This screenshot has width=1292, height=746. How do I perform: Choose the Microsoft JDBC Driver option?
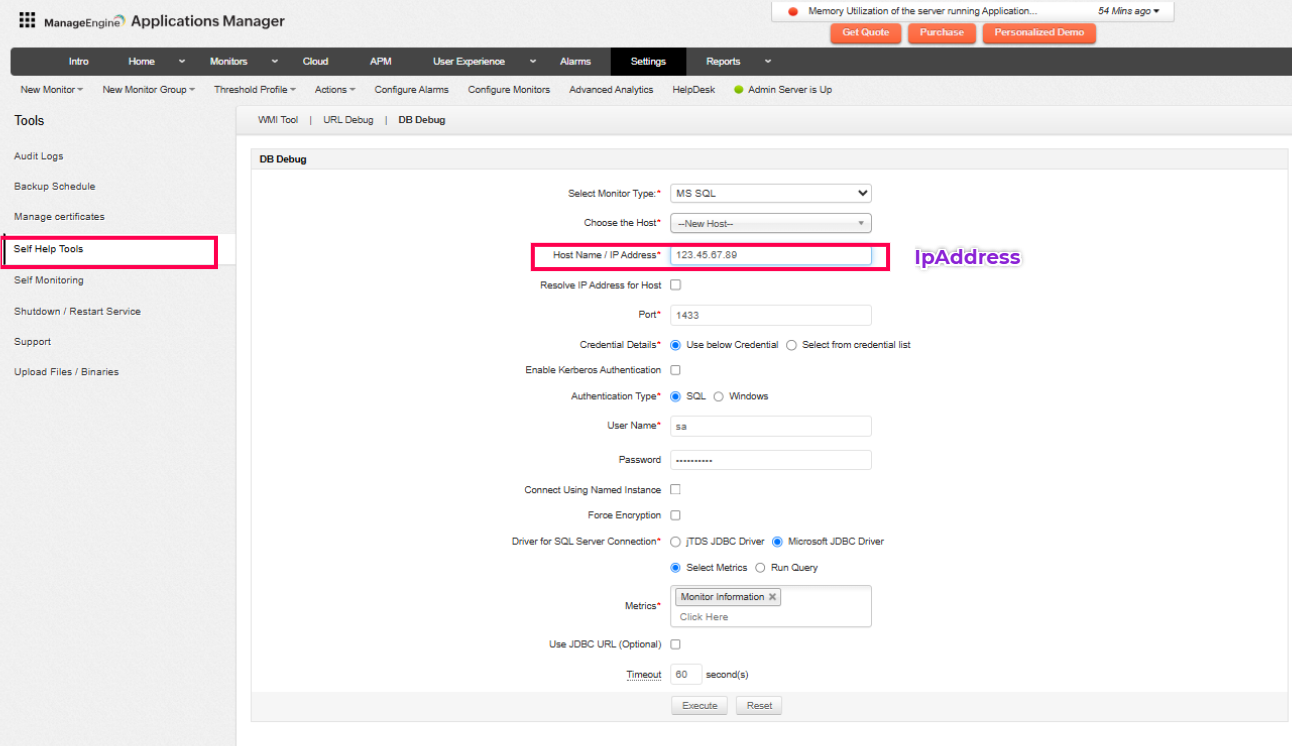tap(778, 542)
